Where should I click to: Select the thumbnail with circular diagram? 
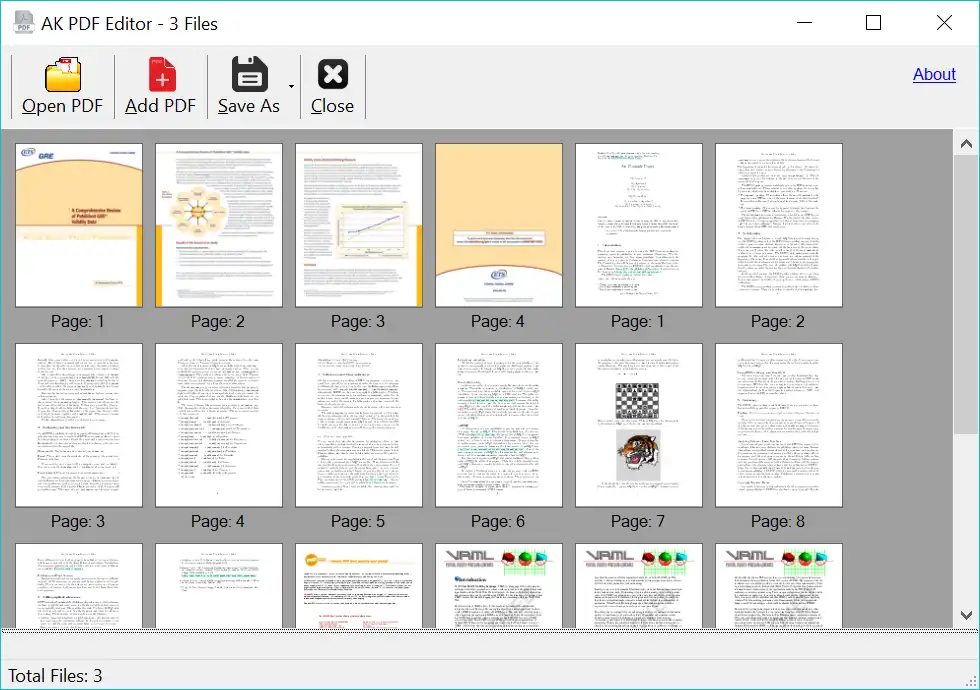coord(219,225)
